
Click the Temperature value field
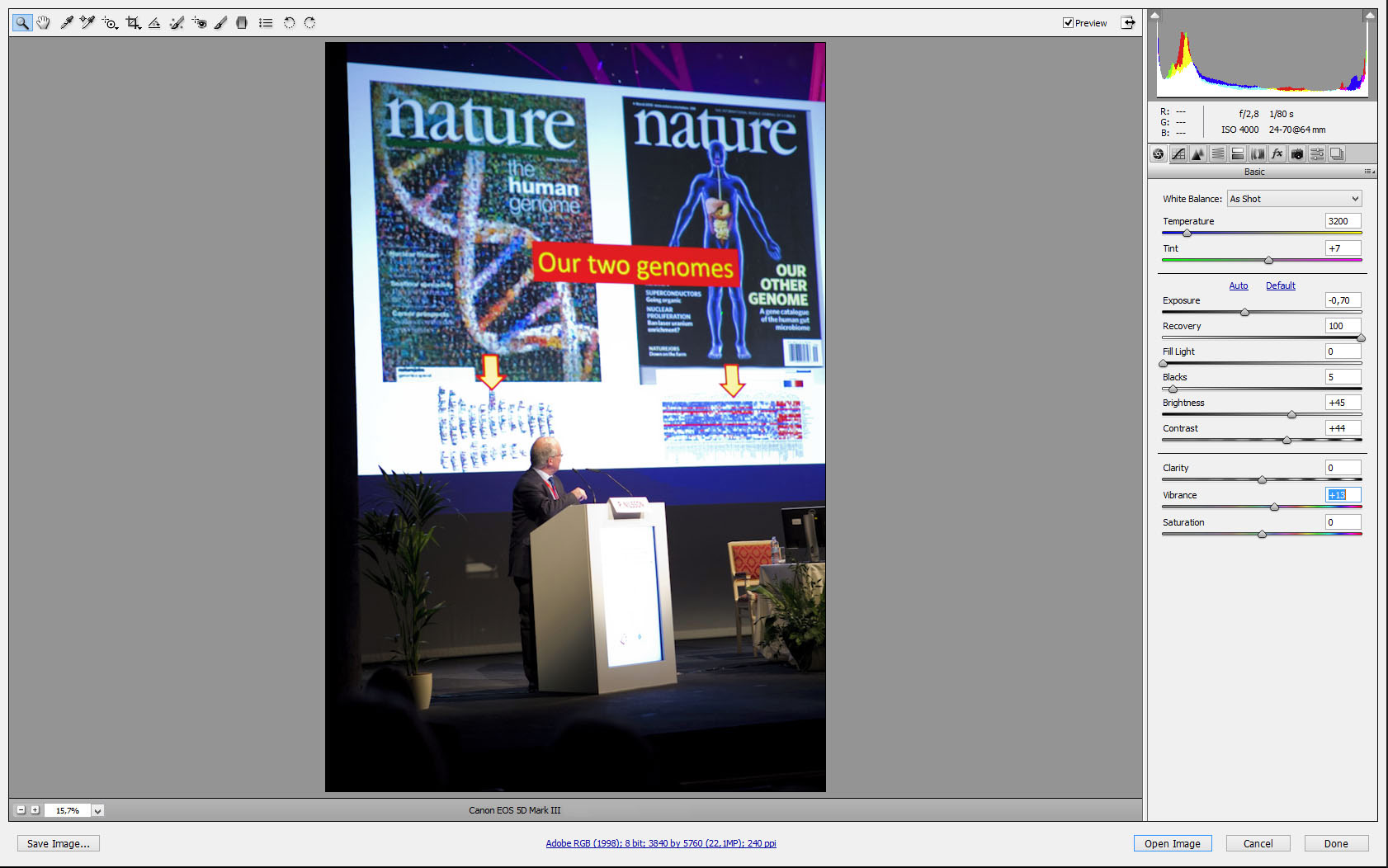click(1343, 221)
